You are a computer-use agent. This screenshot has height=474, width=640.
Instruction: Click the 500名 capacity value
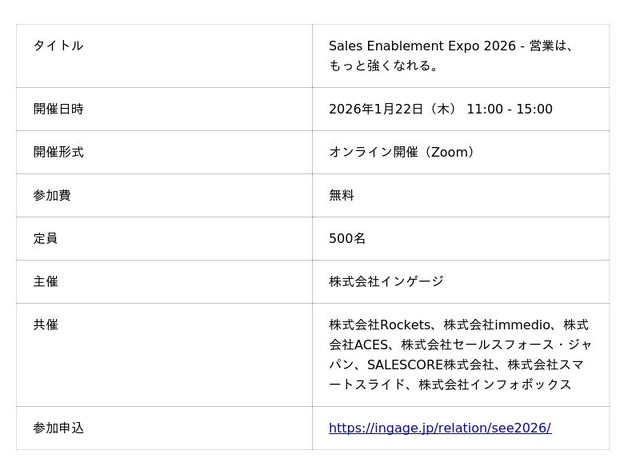coord(347,239)
